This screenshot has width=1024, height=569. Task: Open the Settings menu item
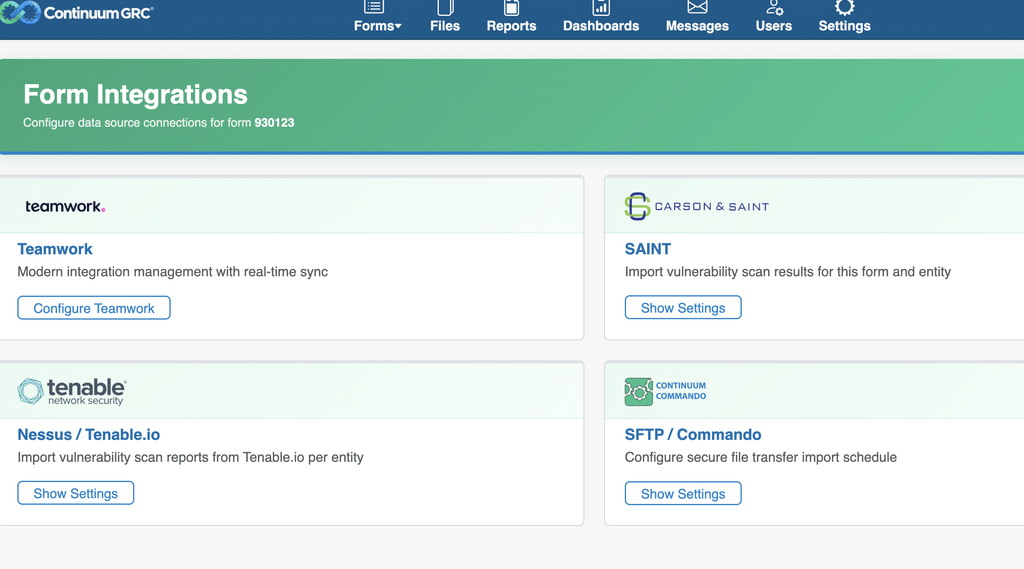click(844, 25)
